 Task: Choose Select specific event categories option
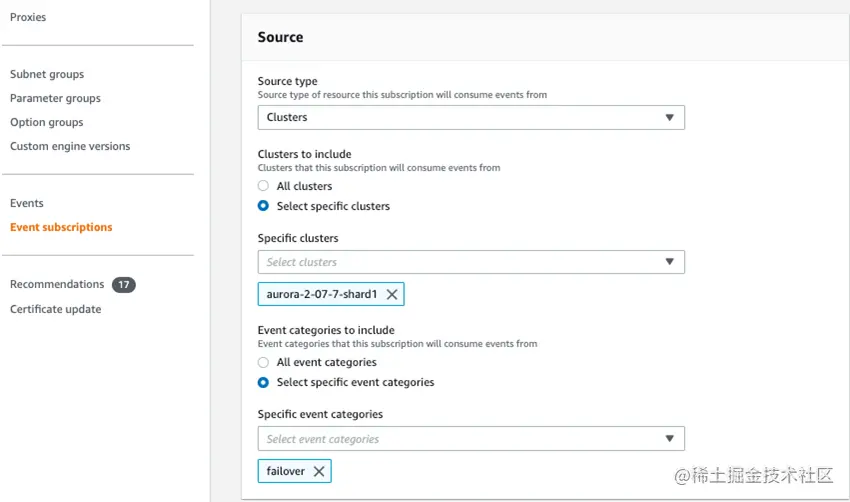click(263, 382)
